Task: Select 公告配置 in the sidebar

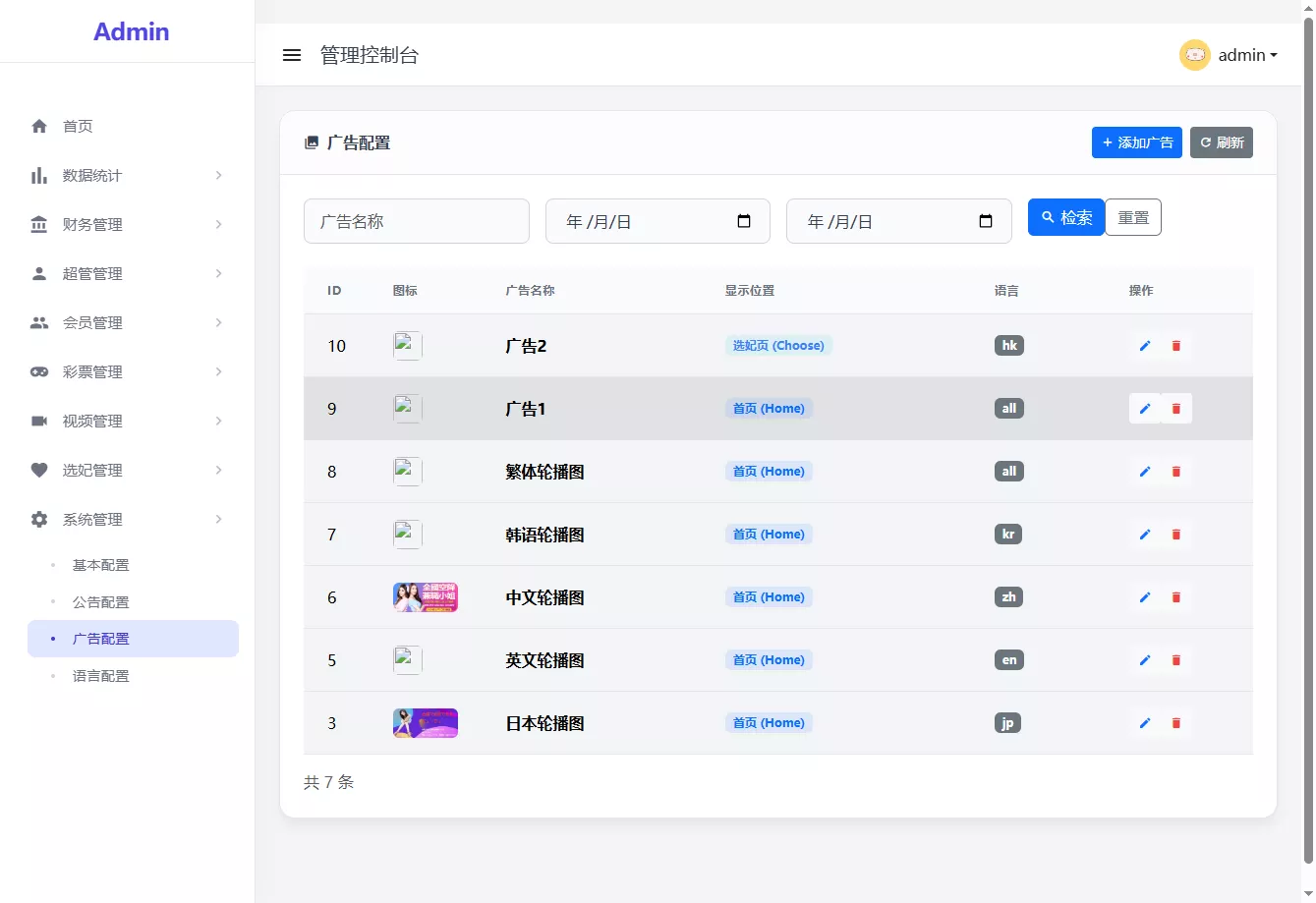Action: (x=100, y=601)
